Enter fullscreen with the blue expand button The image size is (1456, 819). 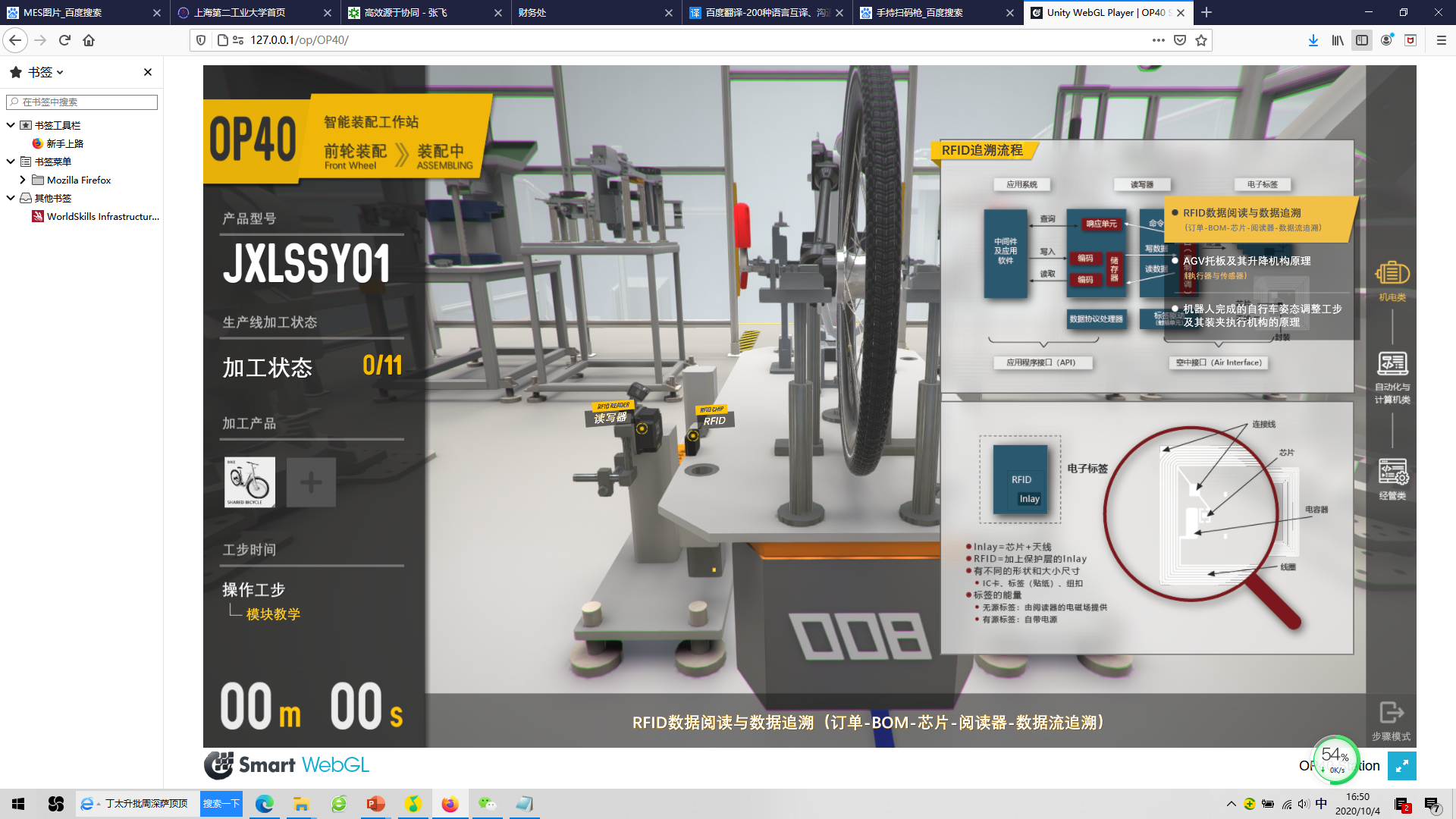tap(1401, 765)
